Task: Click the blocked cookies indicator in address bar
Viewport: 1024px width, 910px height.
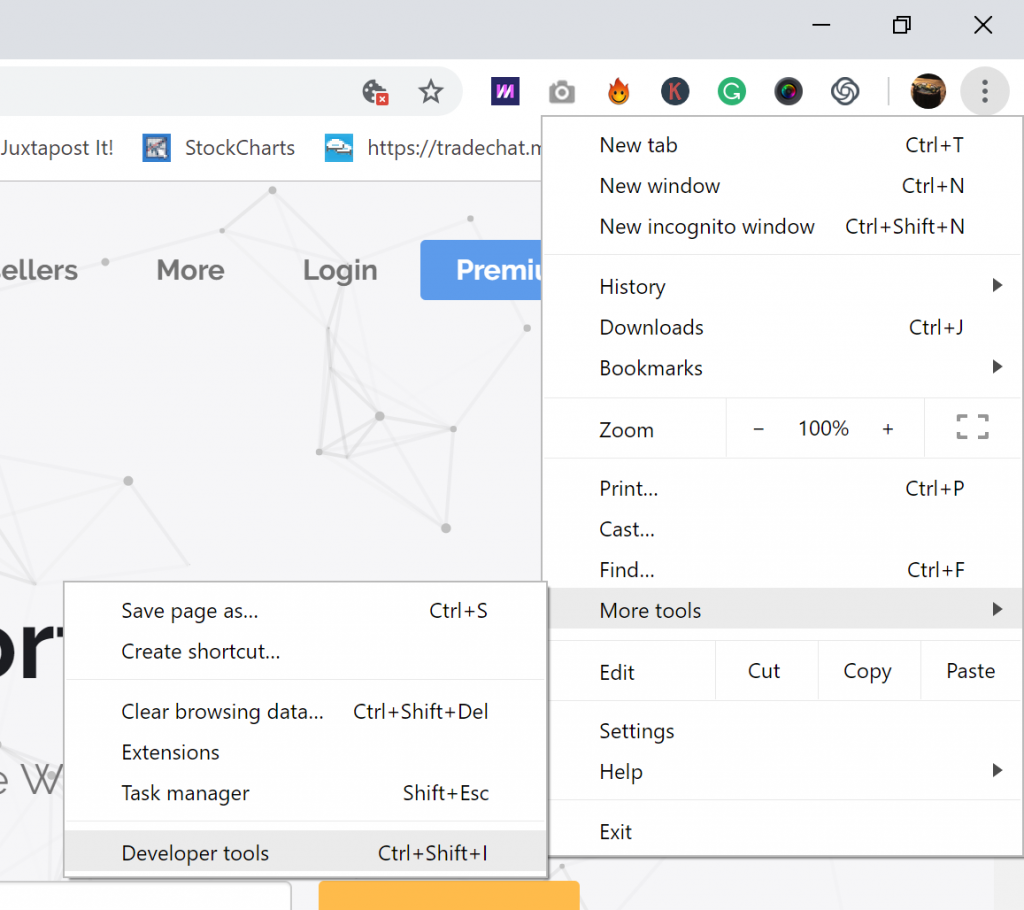Action: pos(375,91)
